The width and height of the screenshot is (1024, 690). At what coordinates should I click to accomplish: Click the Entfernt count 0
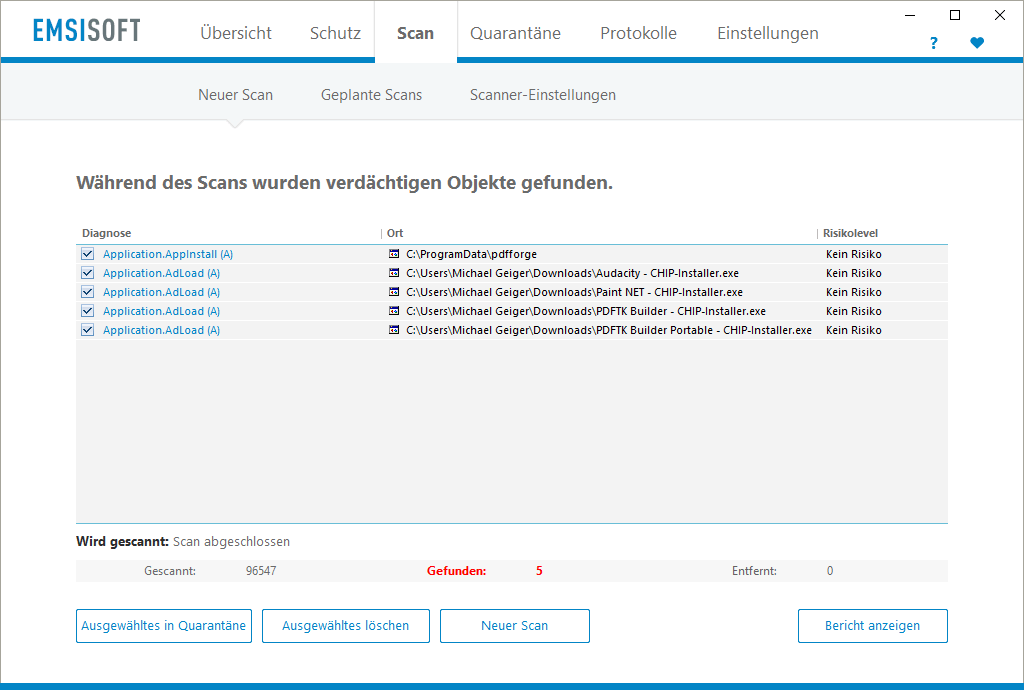(x=830, y=571)
